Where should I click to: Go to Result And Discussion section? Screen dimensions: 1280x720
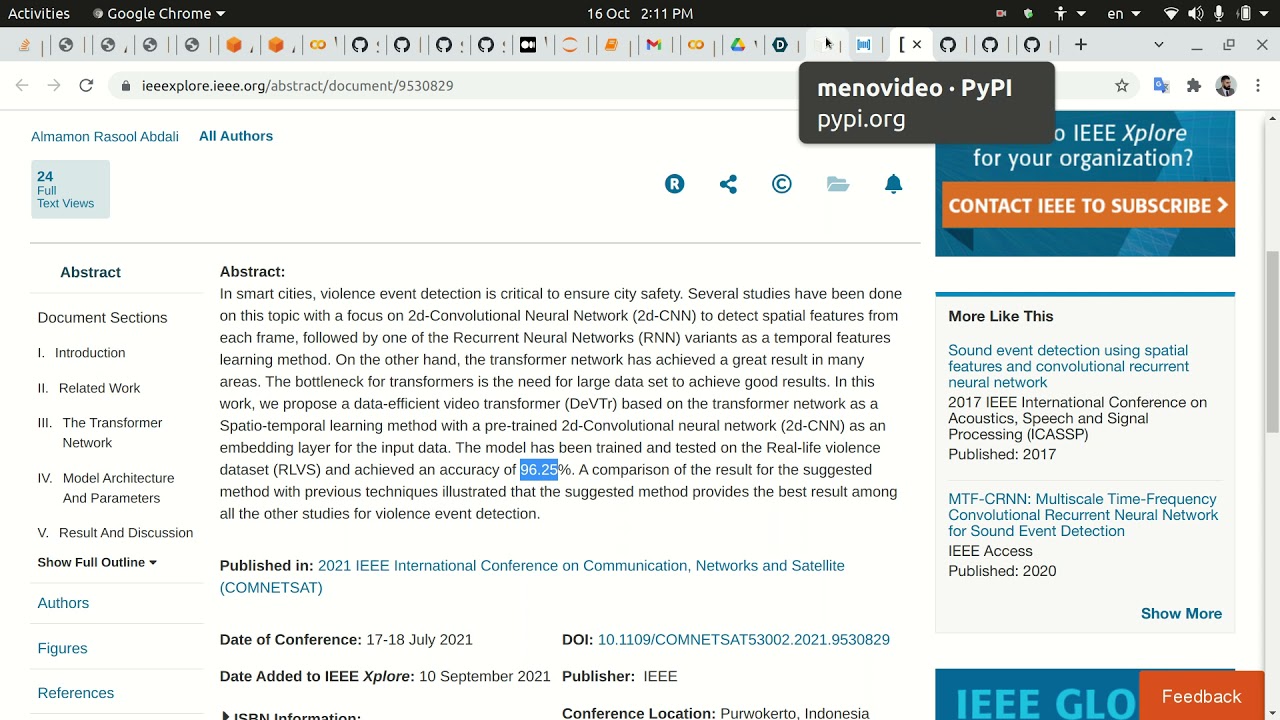(126, 533)
